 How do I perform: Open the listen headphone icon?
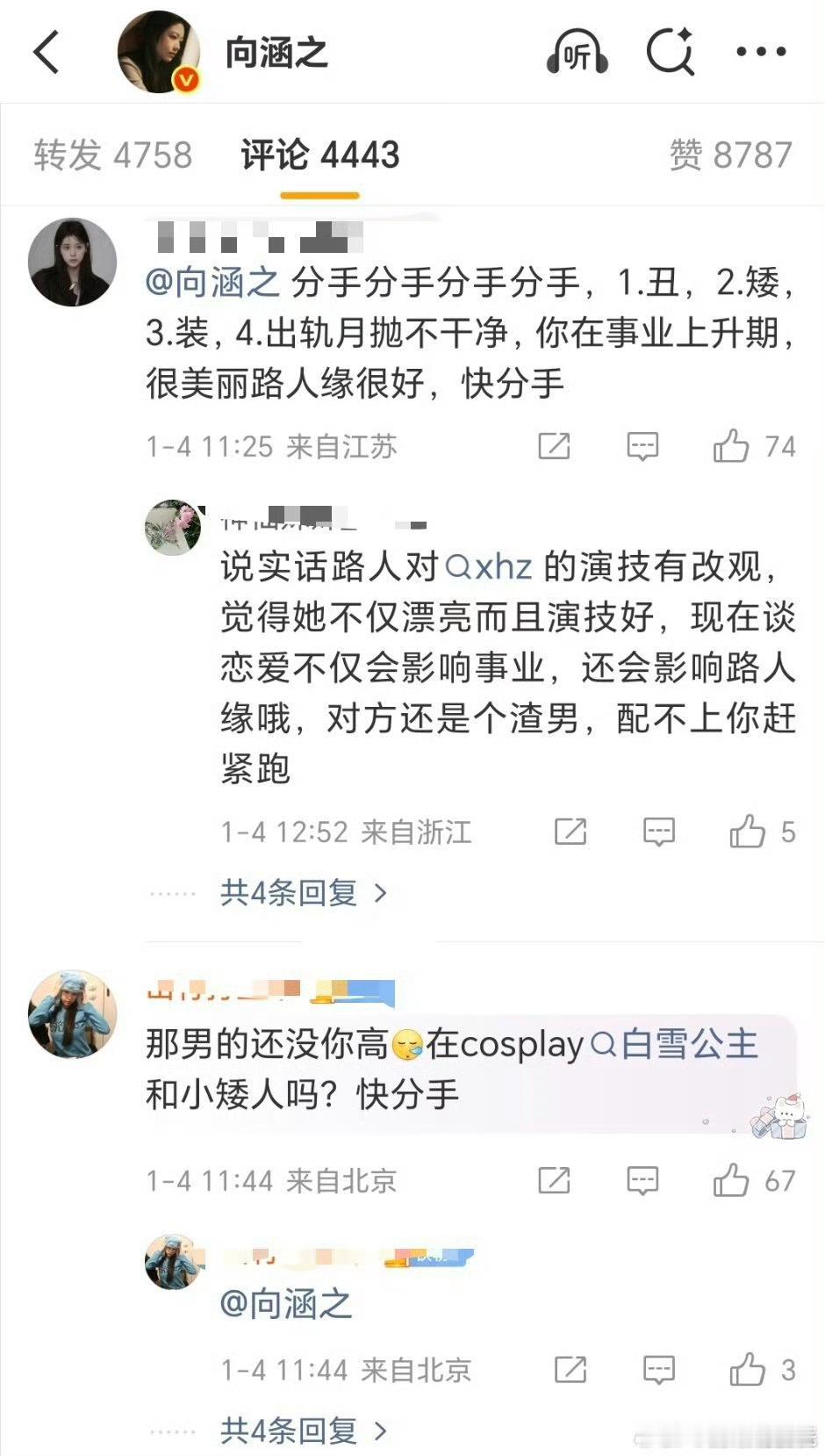point(577,54)
